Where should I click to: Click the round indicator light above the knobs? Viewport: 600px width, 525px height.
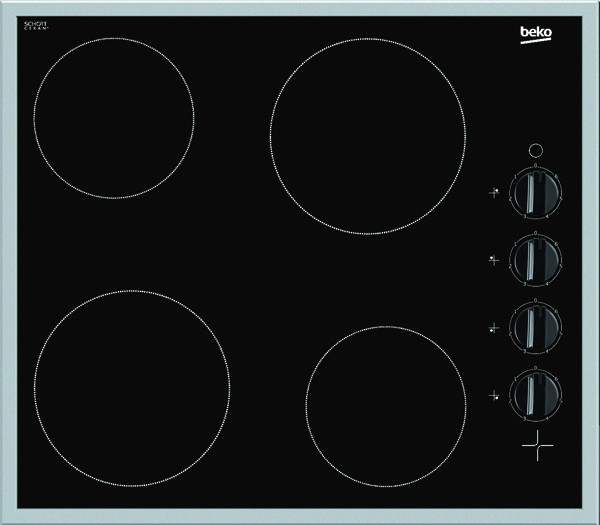pos(535,146)
